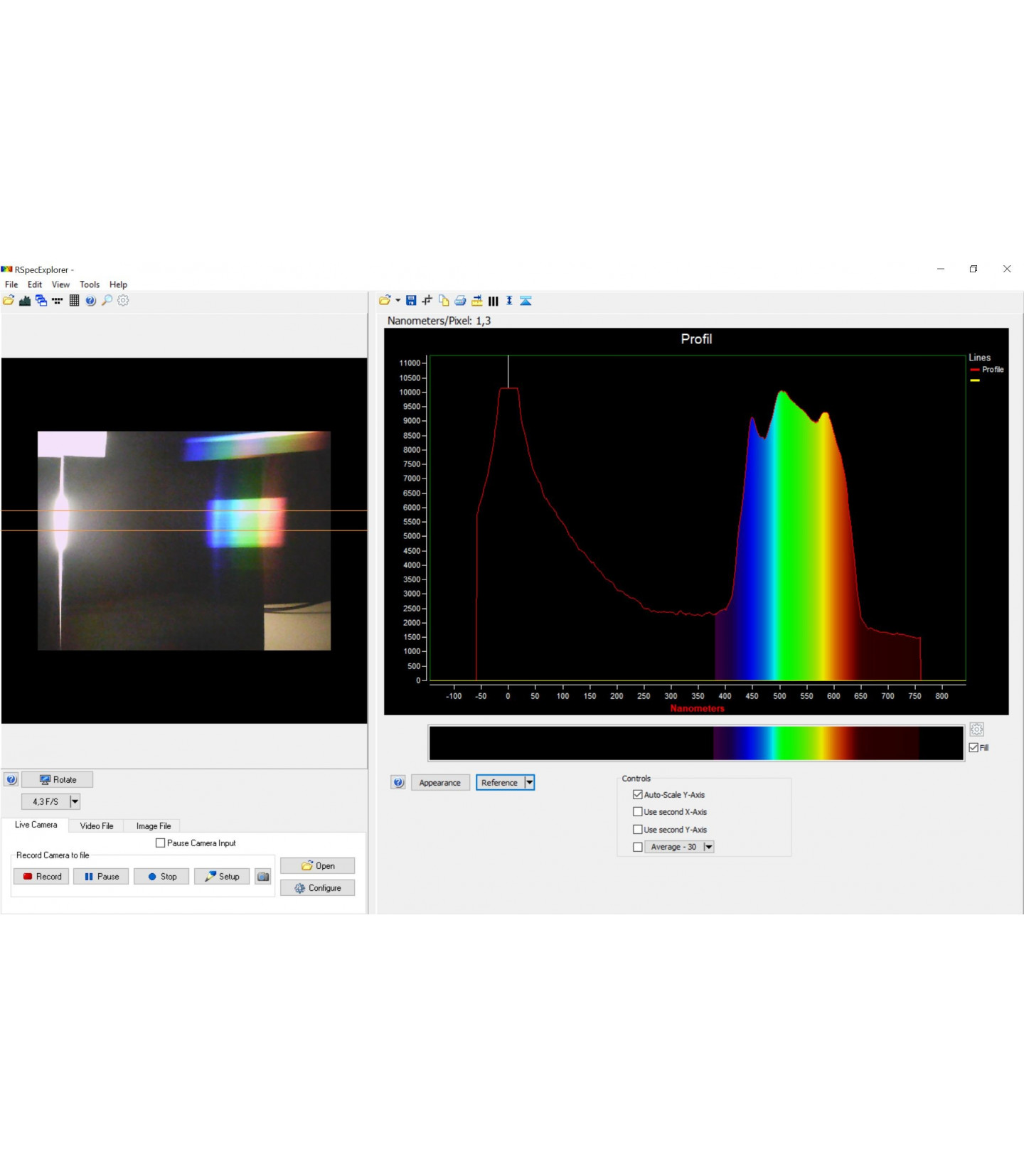Click the gear settings icon in left toolbar

[123, 301]
